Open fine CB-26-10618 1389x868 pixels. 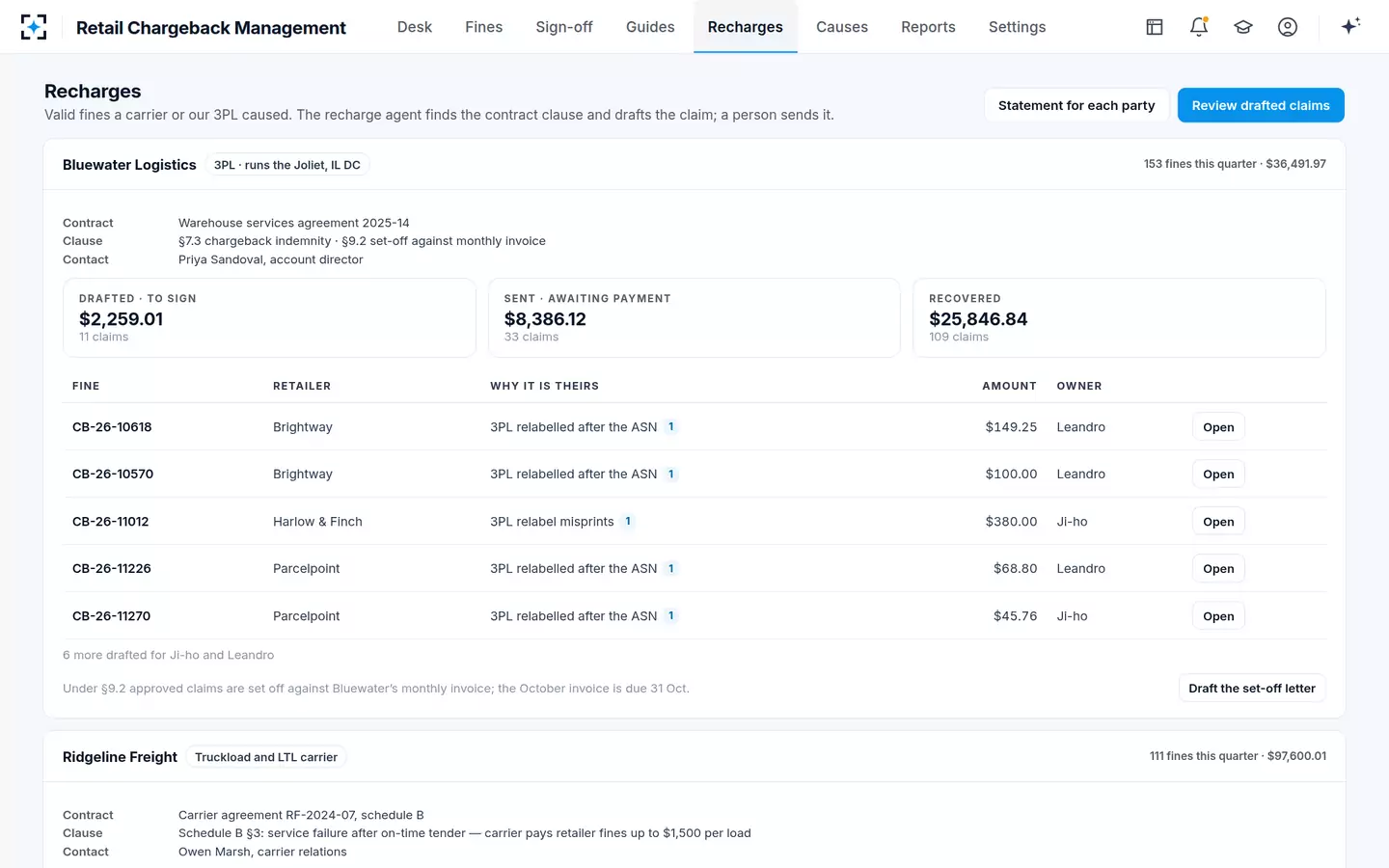click(1218, 427)
